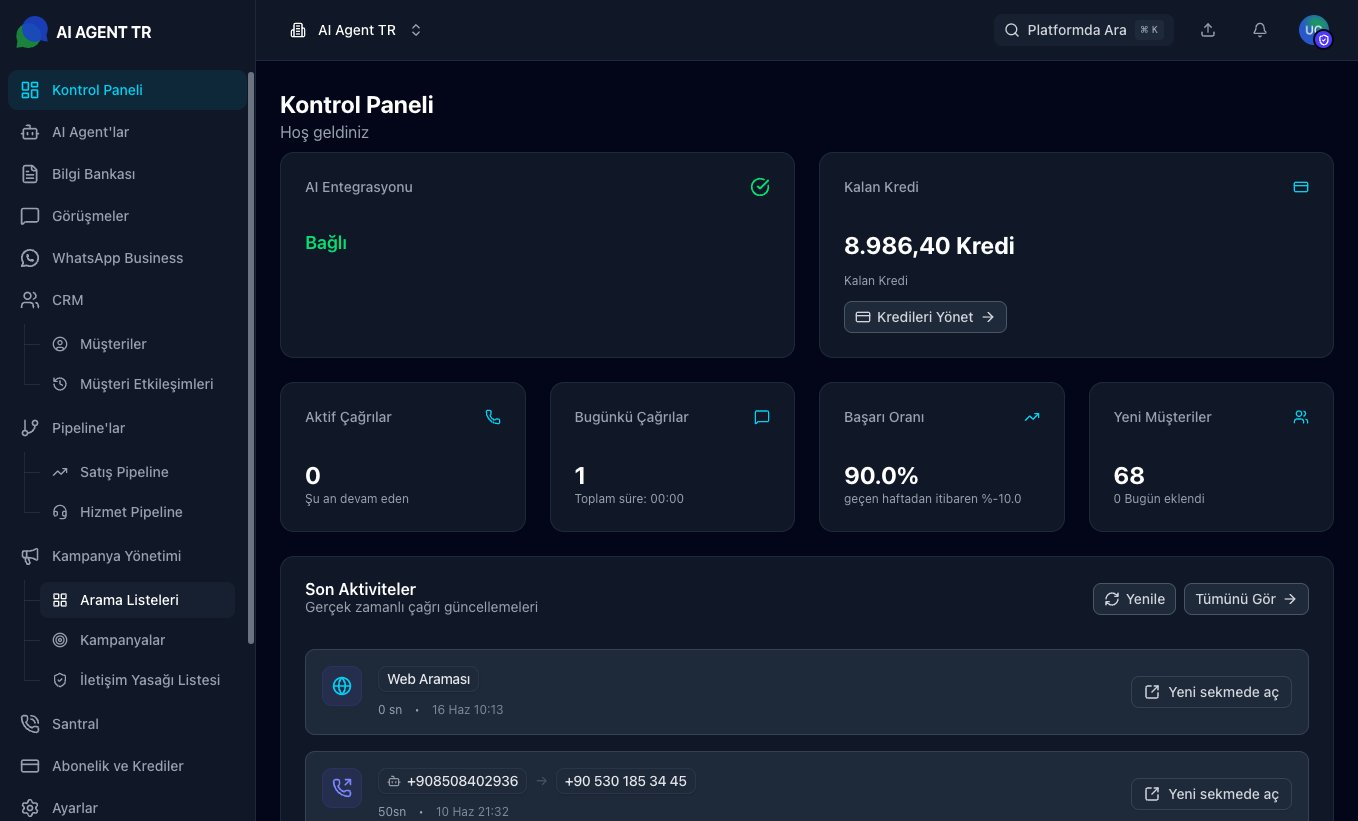
Task: Click Kredileri Yönet button
Action: point(925,317)
